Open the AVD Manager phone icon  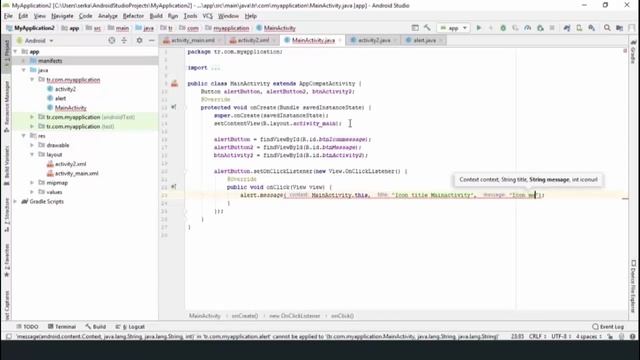(579, 28)
